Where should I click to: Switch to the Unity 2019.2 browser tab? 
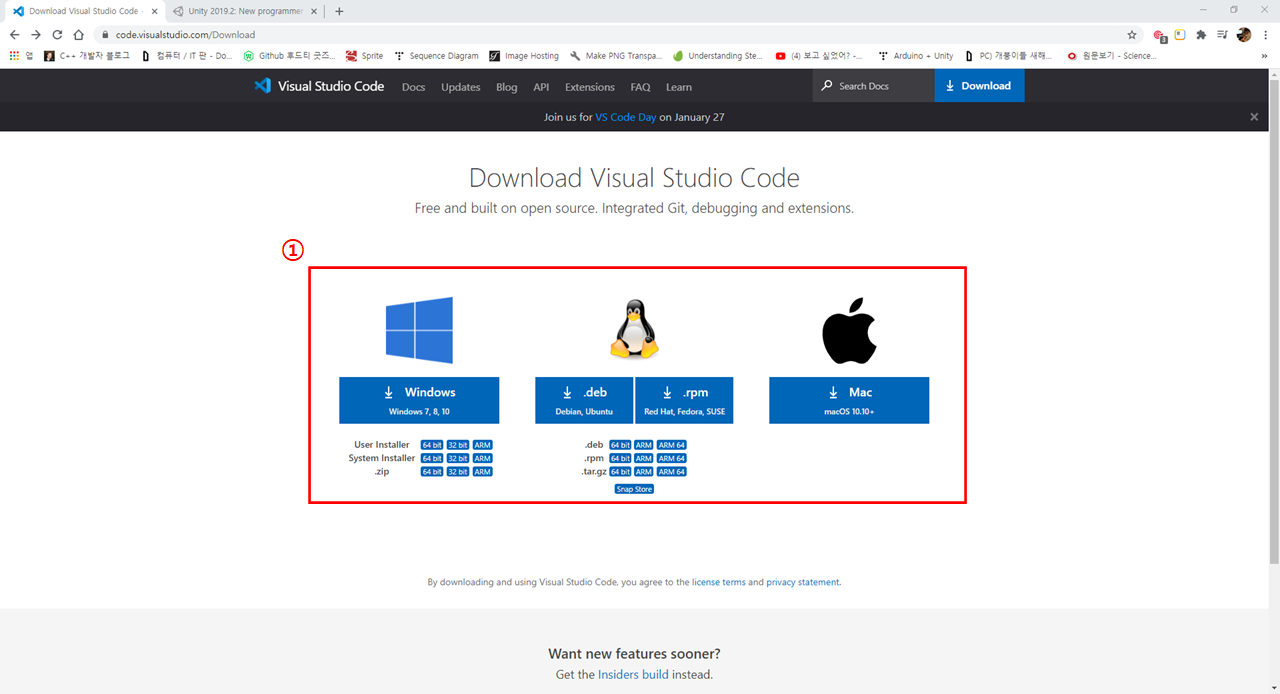[x=242, y=11]
